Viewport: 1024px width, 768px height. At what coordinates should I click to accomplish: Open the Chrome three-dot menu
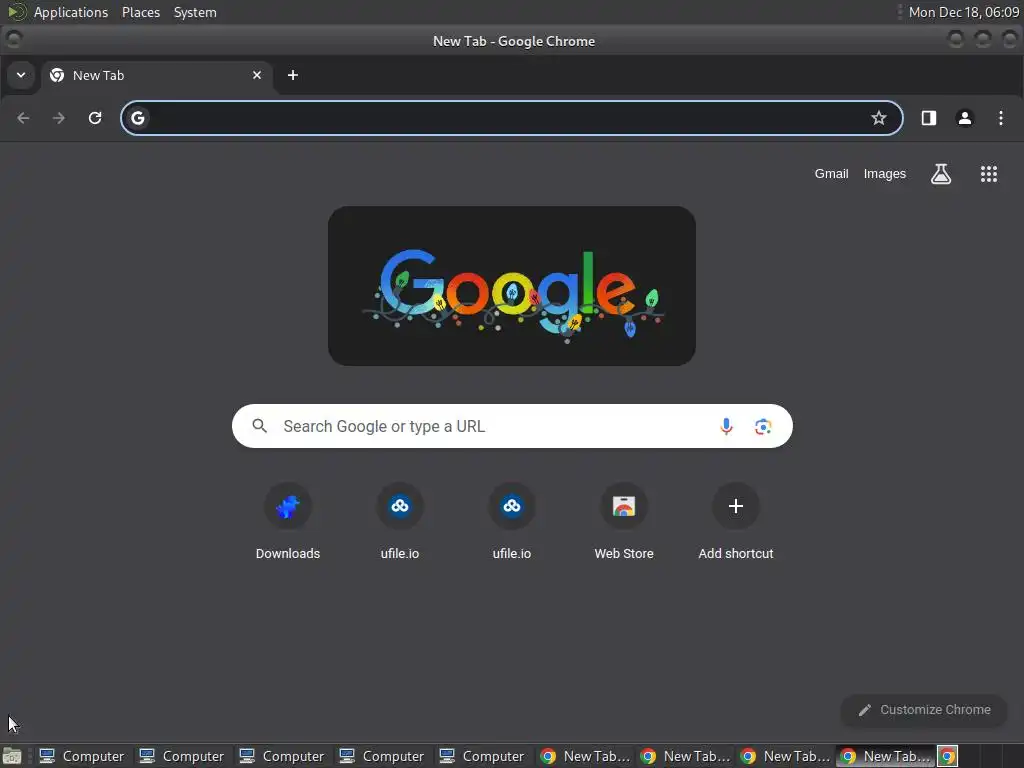(1000, 118)
